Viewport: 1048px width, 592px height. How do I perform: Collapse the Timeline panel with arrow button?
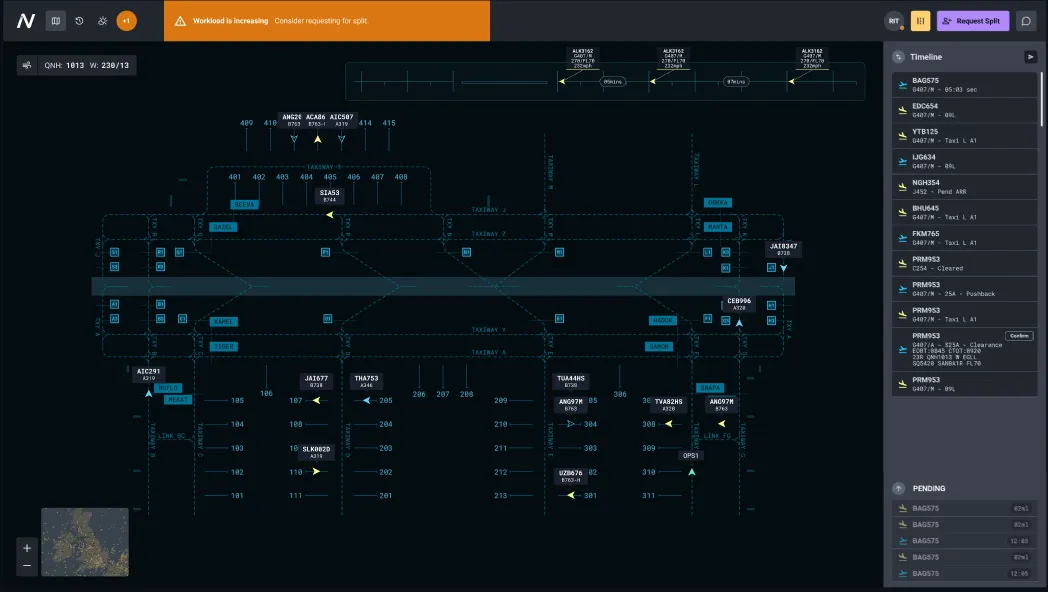1030,57
